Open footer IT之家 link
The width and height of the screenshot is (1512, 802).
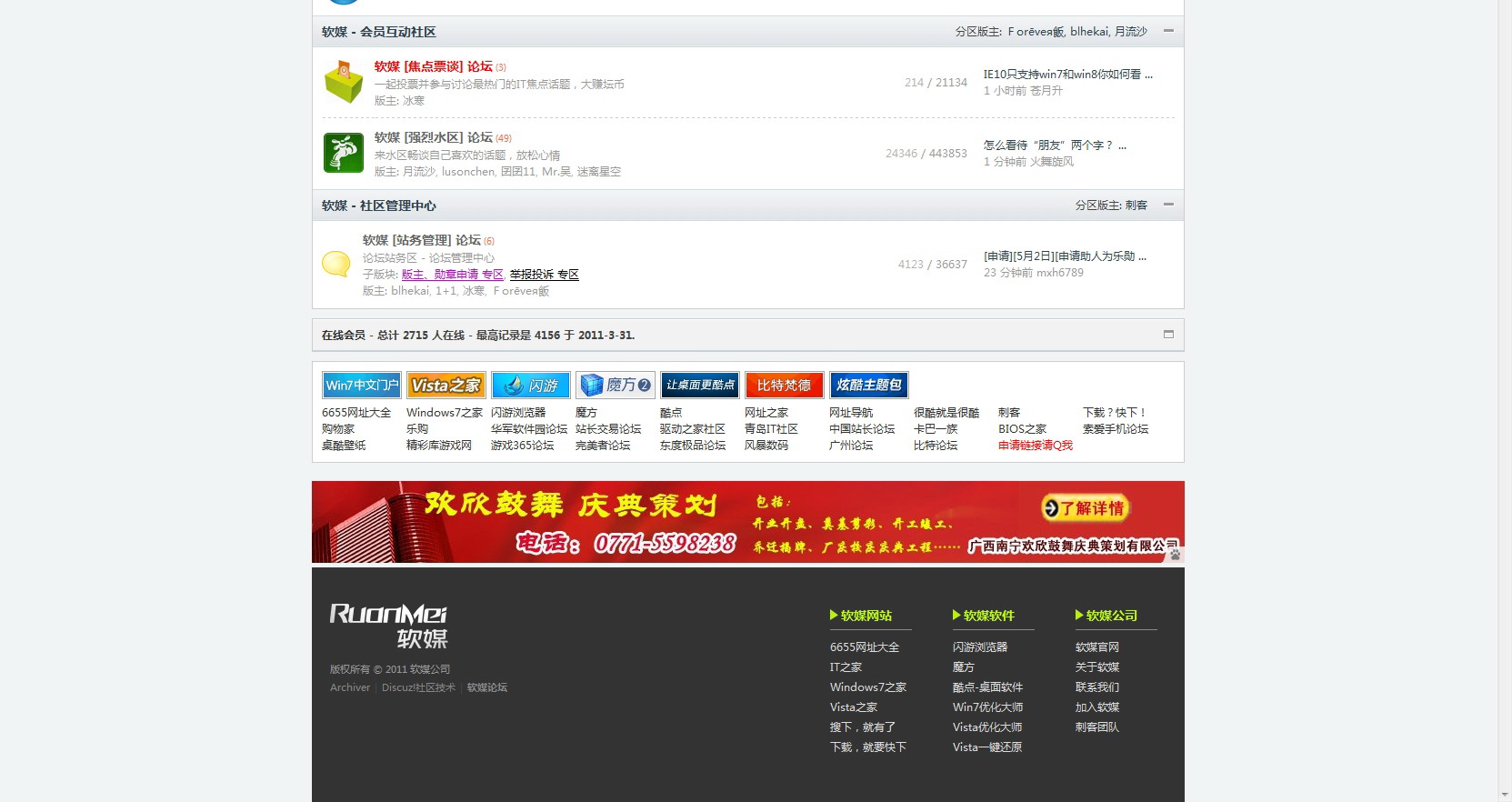click(846, 667)
